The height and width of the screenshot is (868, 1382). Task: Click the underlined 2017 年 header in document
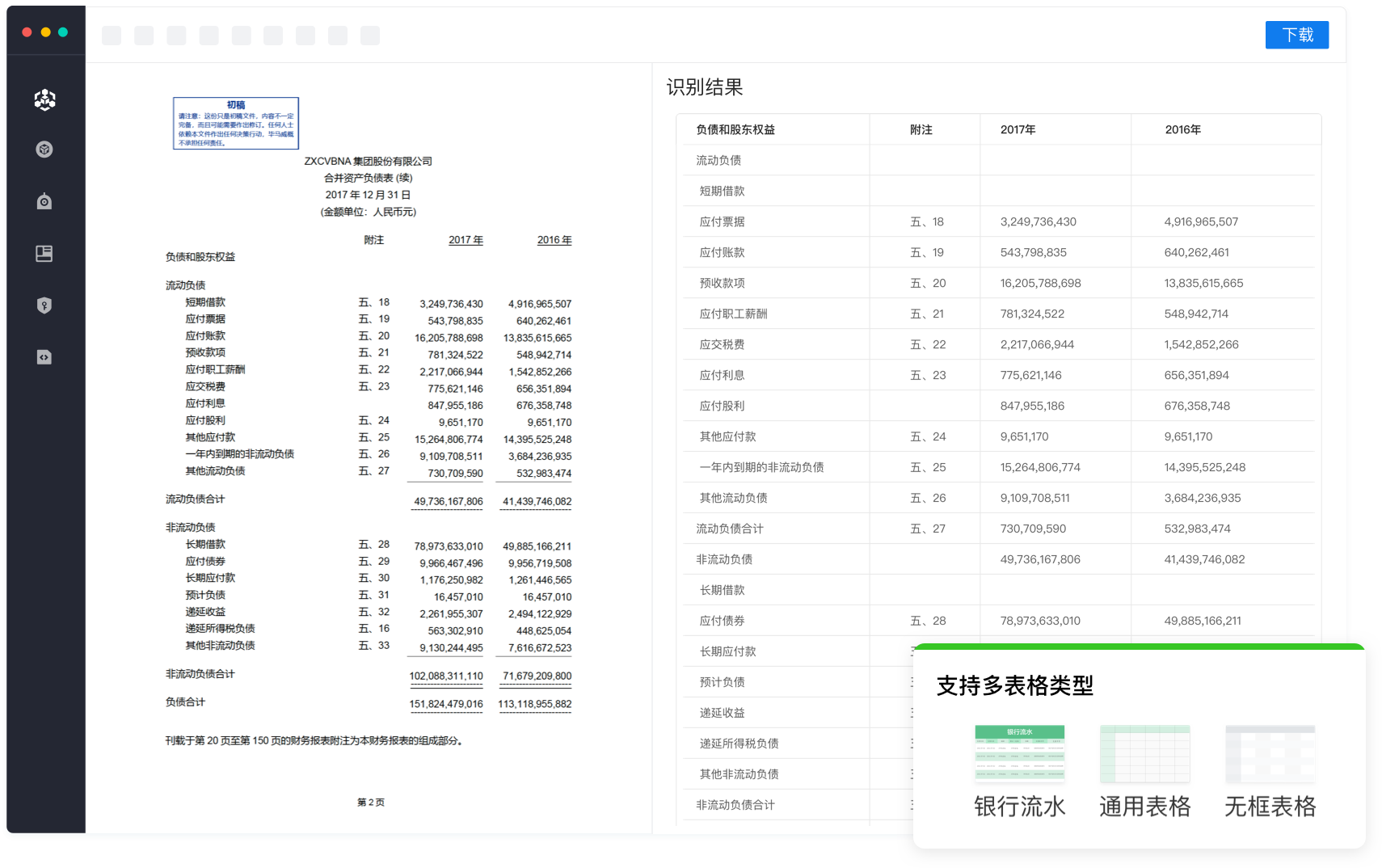coord(466,241)
